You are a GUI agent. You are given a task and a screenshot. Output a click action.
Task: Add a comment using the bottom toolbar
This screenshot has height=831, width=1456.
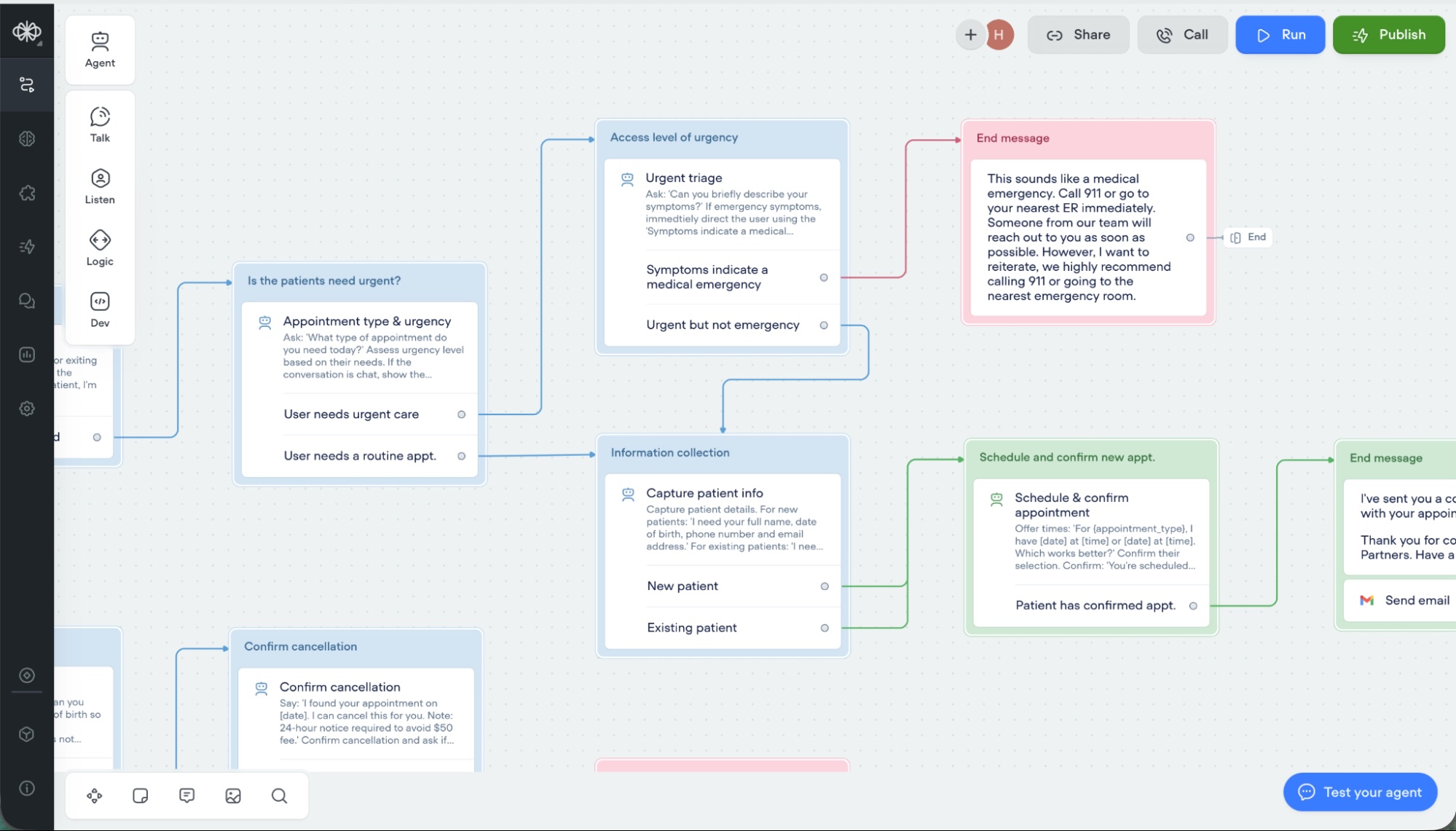(186, 795)
